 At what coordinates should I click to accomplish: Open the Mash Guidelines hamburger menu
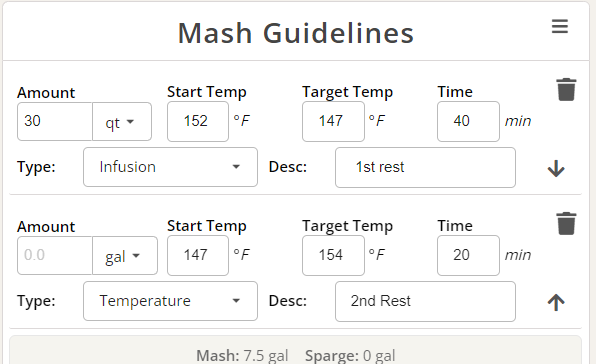560,27
